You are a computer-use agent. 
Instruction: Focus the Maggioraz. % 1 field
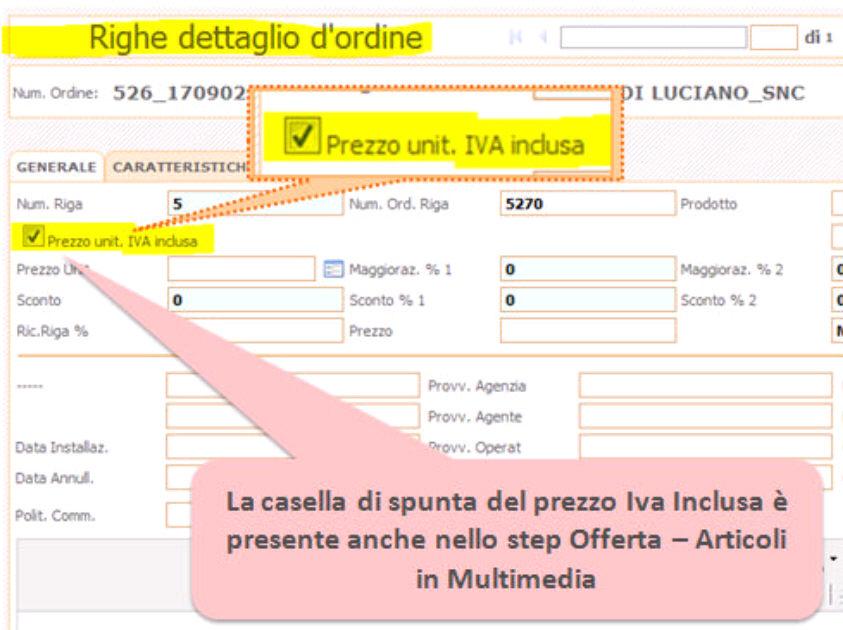(587, 269)
